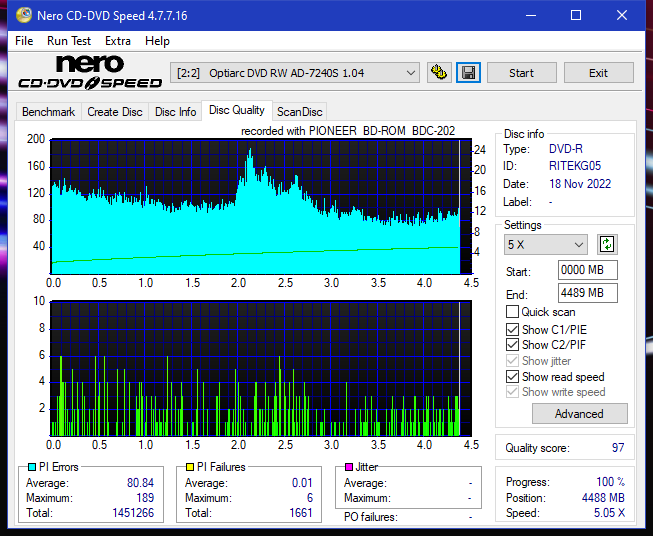Click the disabled Show write speed checkbox
653x536 pixels.
click(x=512, y=392)
